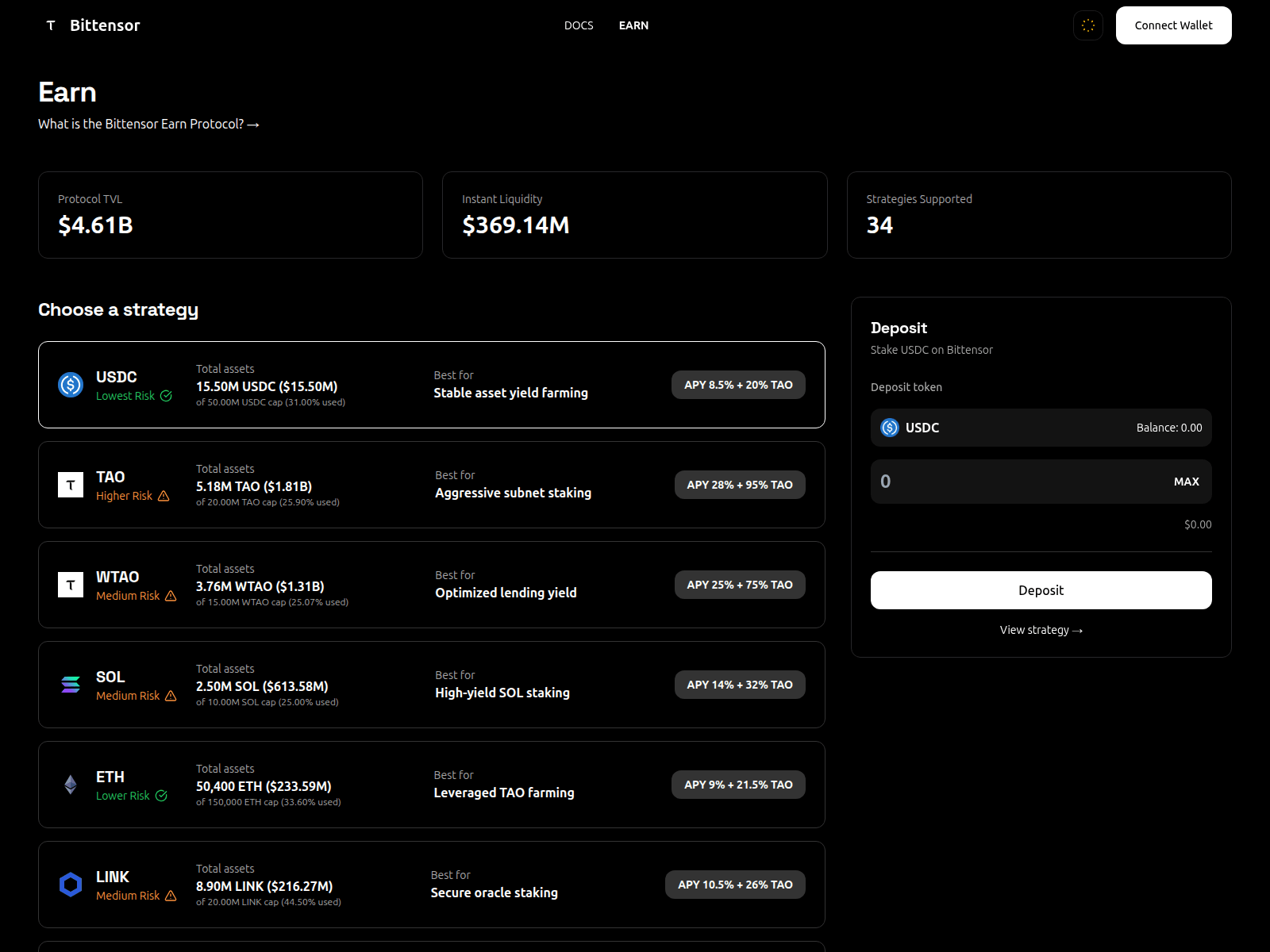Click the Lower Risk checkmark icon for ETH
Image resolution: width=1270 pixels, height=952 pixels.
tap(161, 796)
